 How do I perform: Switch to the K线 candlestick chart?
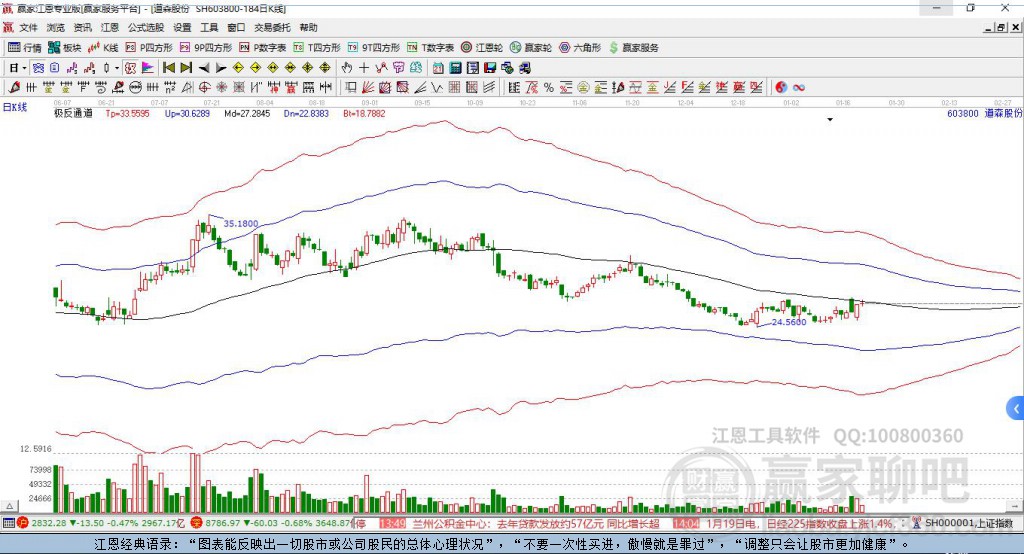tap(103, 48)
